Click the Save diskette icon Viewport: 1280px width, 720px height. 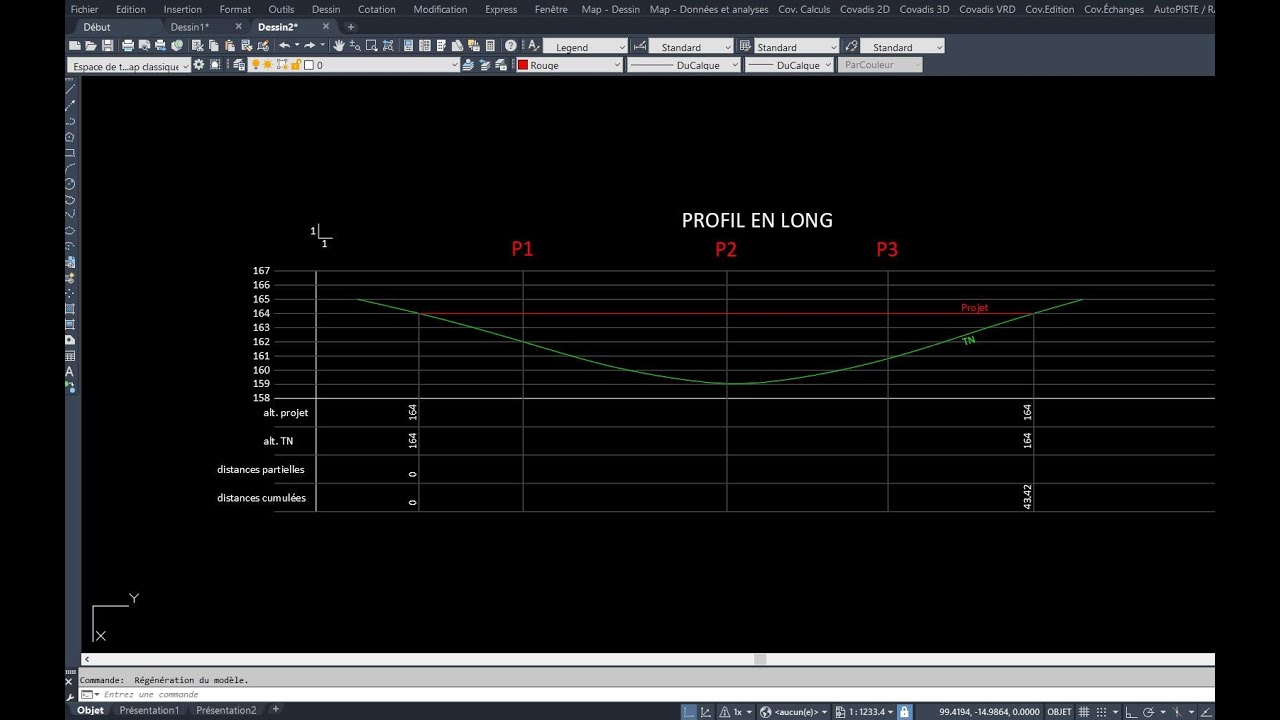point(107,45)
